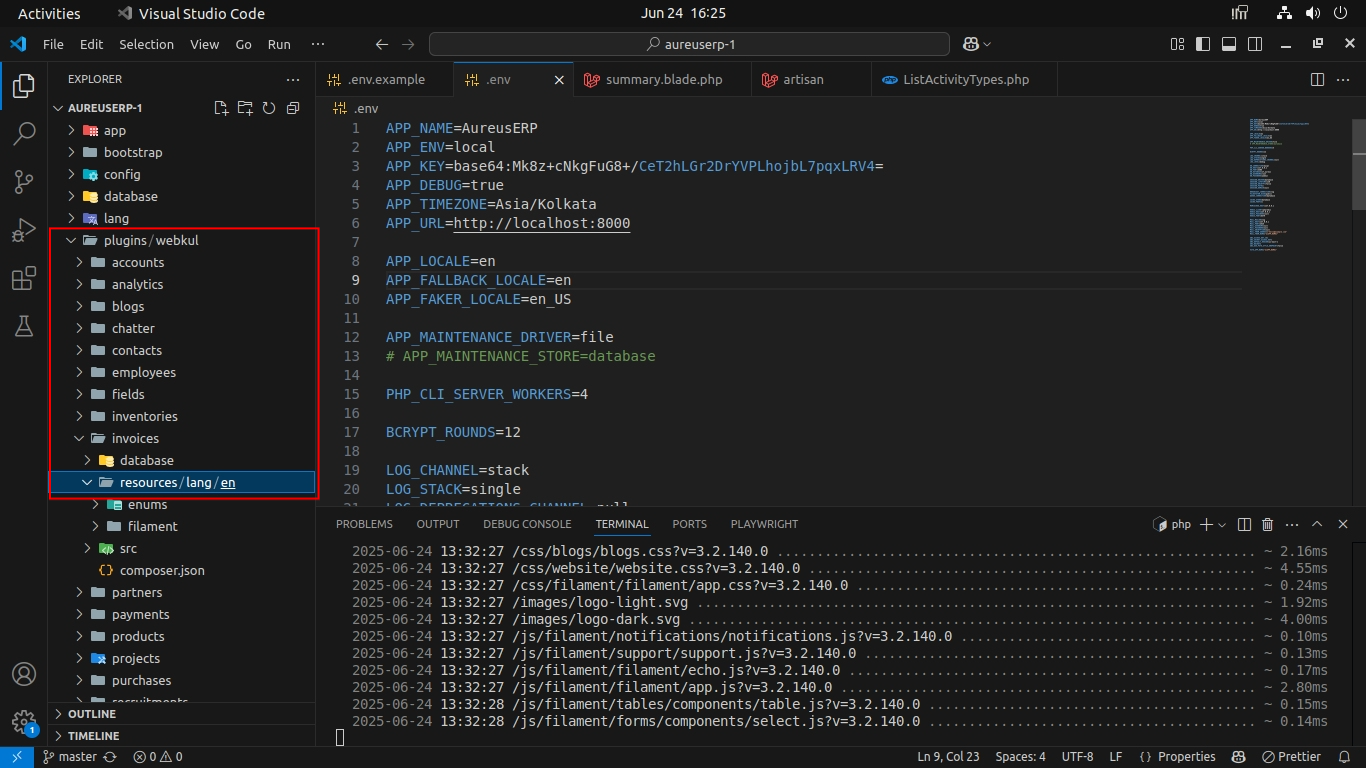Synchronize changes next to master branch

(x=110, y=757)
